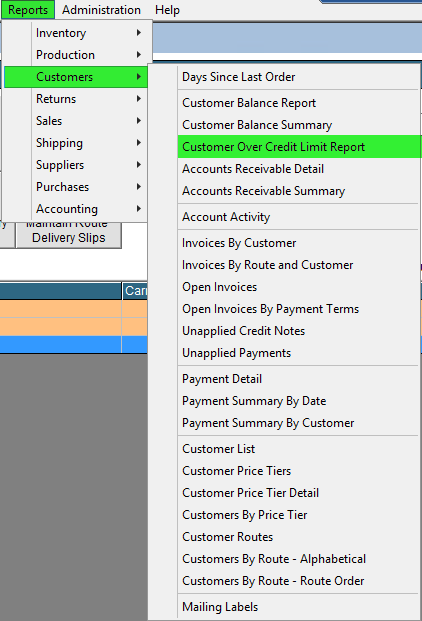
Task: Expand the Returns reports submenu
Action: [x=75, y=99]
